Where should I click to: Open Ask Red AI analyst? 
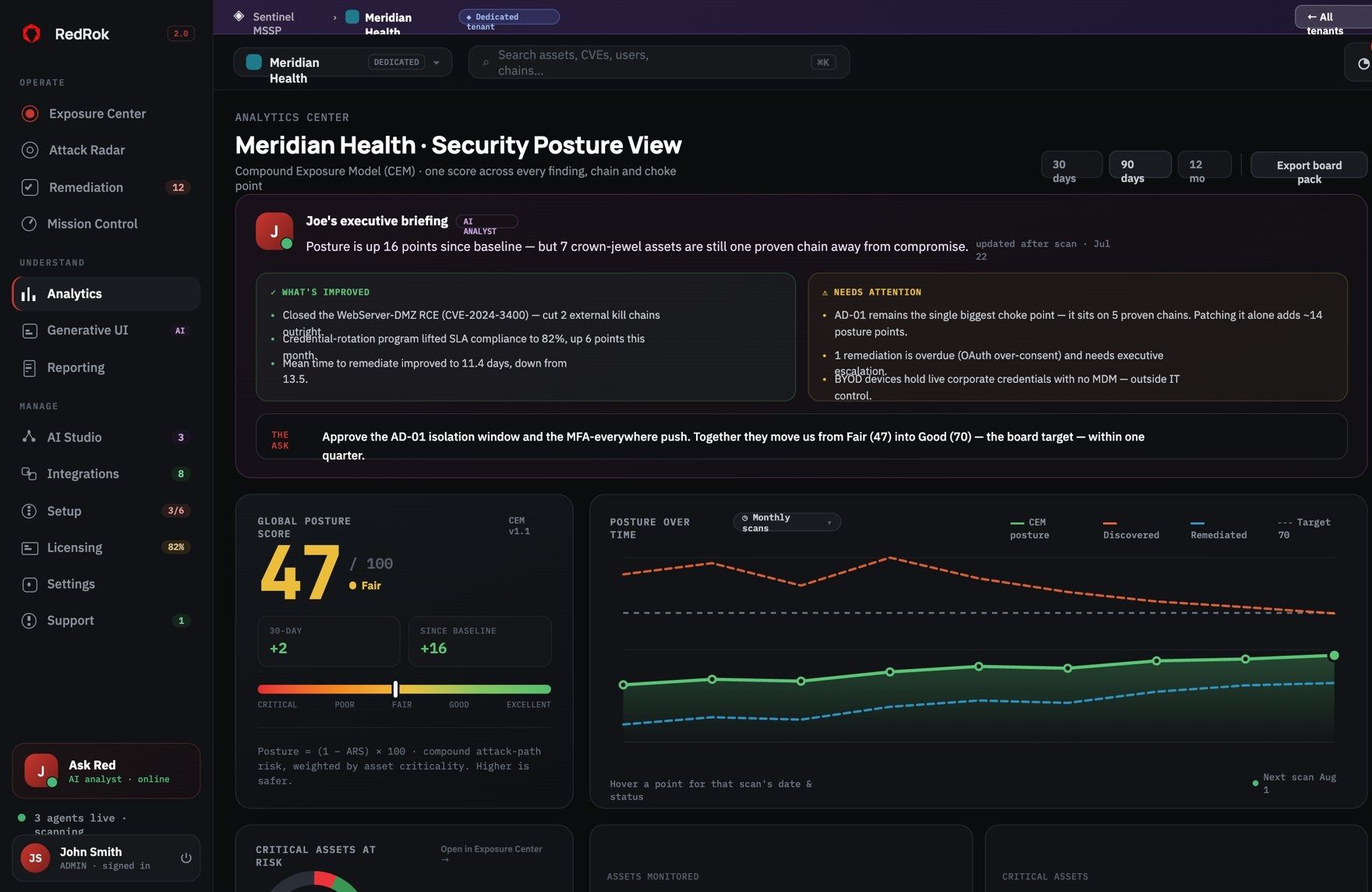(106, 771)
